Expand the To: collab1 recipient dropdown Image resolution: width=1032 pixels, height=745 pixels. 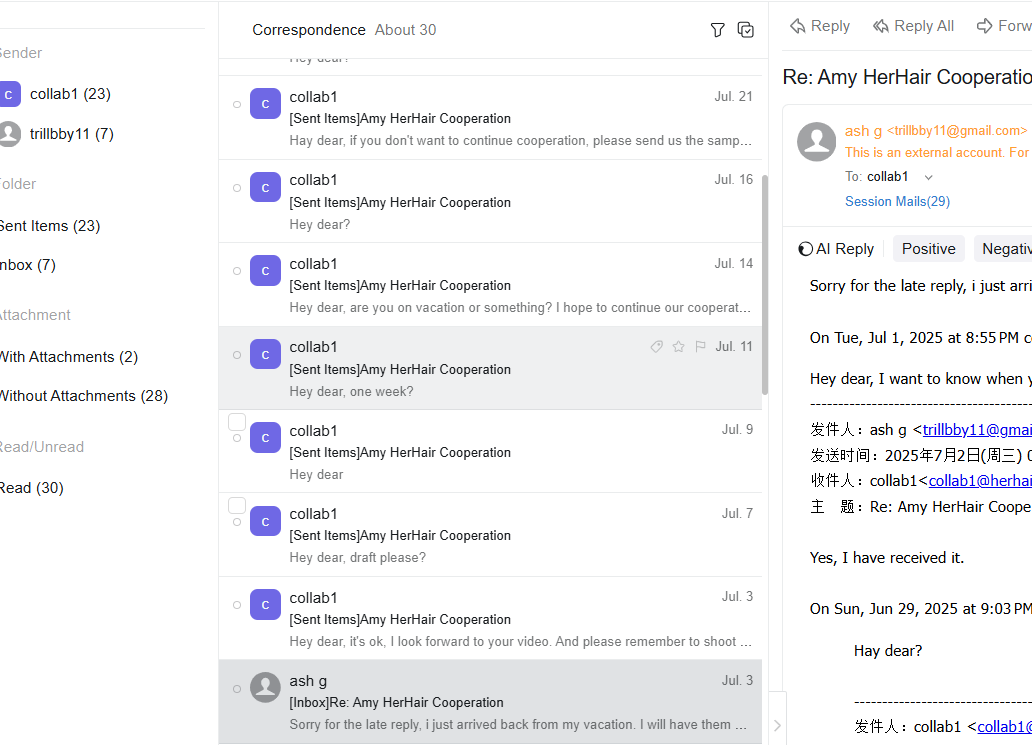pyautogui.click(x=928, y=175)
